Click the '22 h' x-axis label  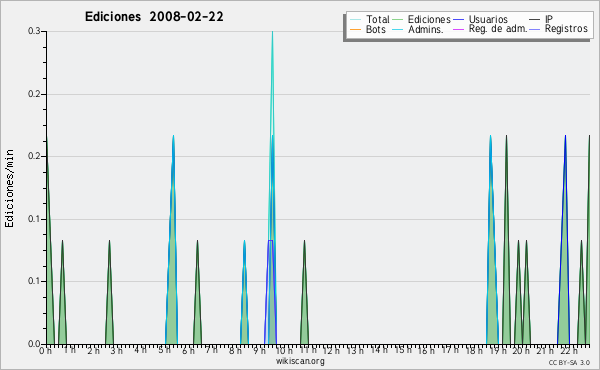click(569, 351)
